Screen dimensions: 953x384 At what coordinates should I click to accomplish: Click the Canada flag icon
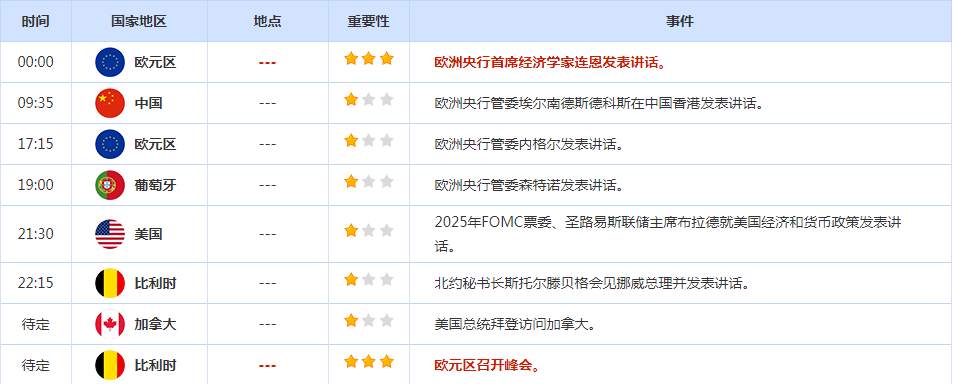click(x=110, y=324)
